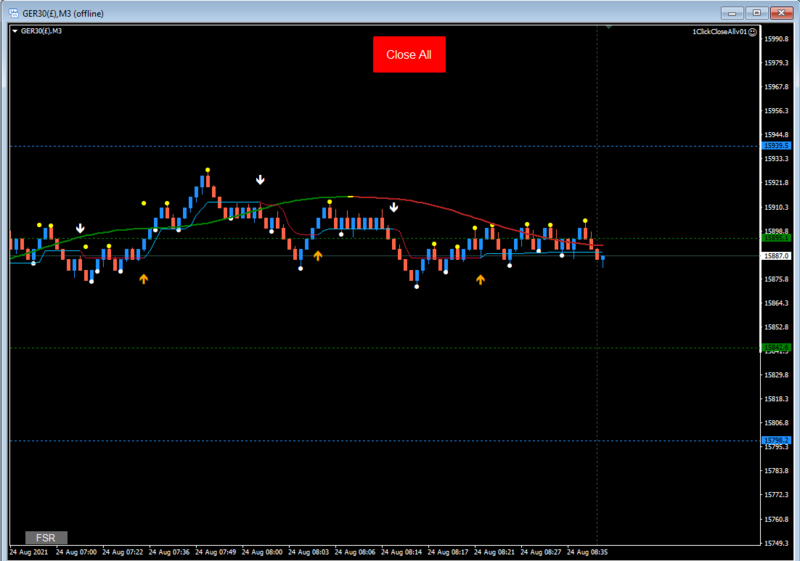
Task: Click the chart window icon in title bar
Action: (14, 13)
